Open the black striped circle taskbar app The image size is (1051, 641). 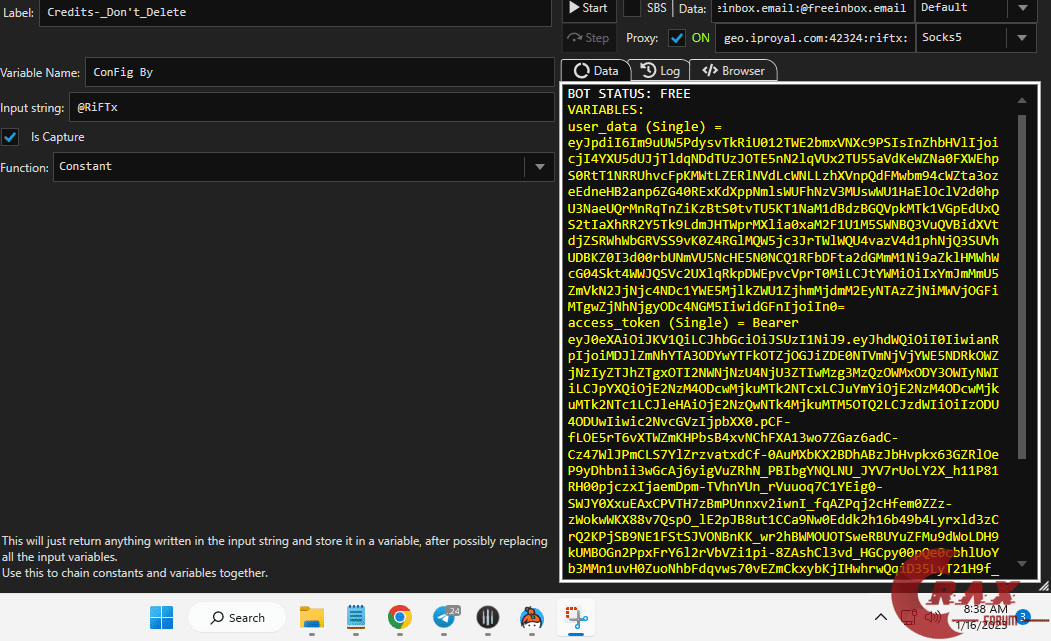(488, 617)
